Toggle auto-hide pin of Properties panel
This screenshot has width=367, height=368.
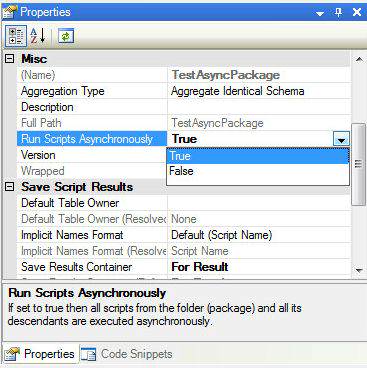(338, 13)
